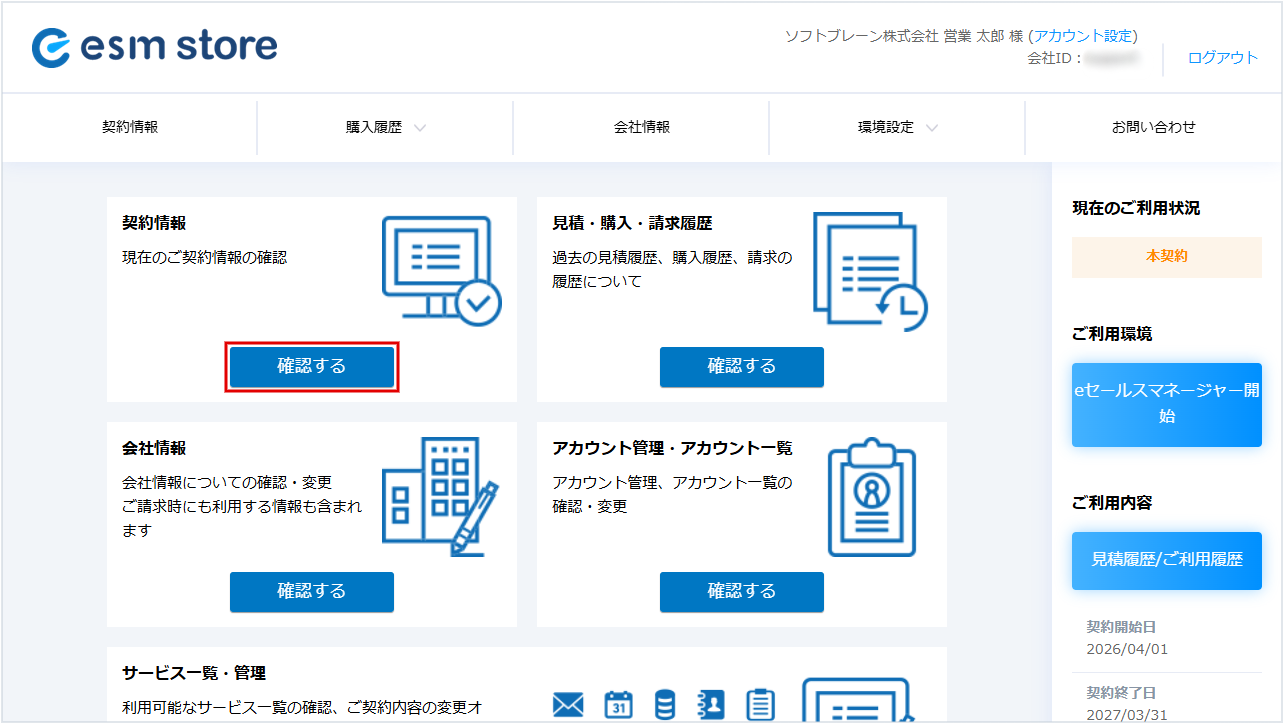Open the お問い合わせ menu item

[1153, 127]
